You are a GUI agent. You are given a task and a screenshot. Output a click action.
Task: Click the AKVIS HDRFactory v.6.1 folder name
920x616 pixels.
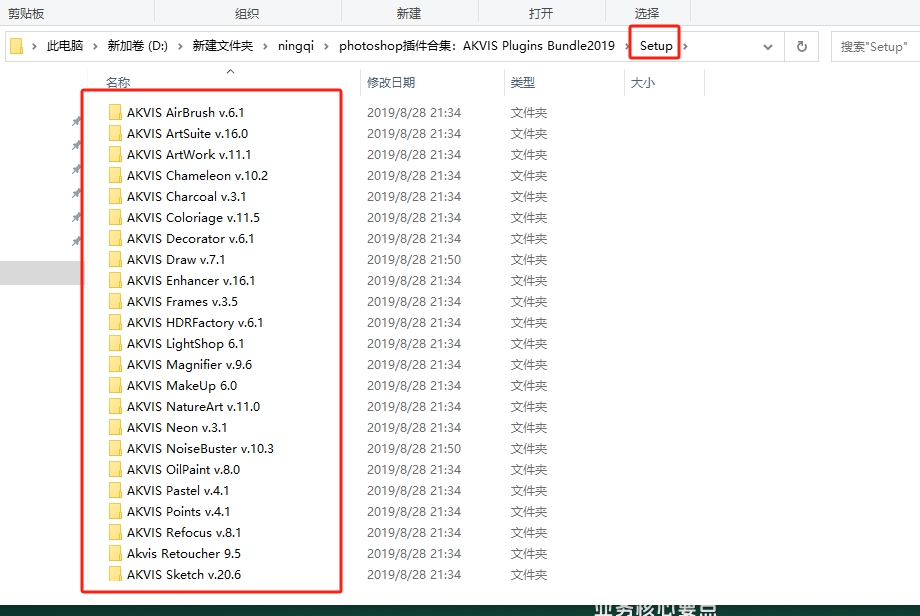195,323
